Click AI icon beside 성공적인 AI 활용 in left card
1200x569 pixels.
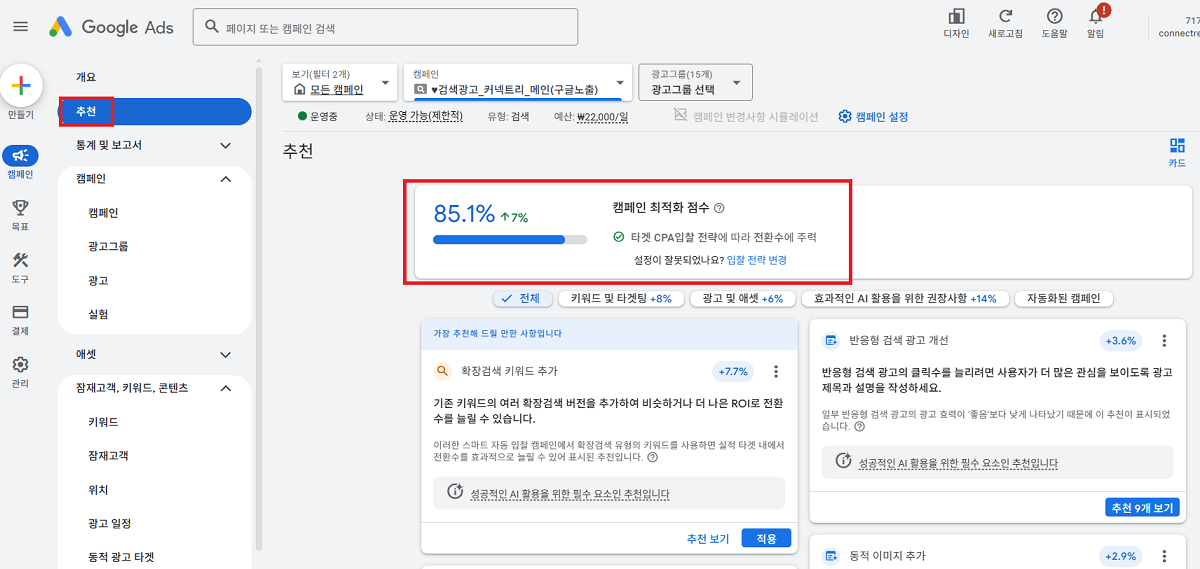[455, 492]
